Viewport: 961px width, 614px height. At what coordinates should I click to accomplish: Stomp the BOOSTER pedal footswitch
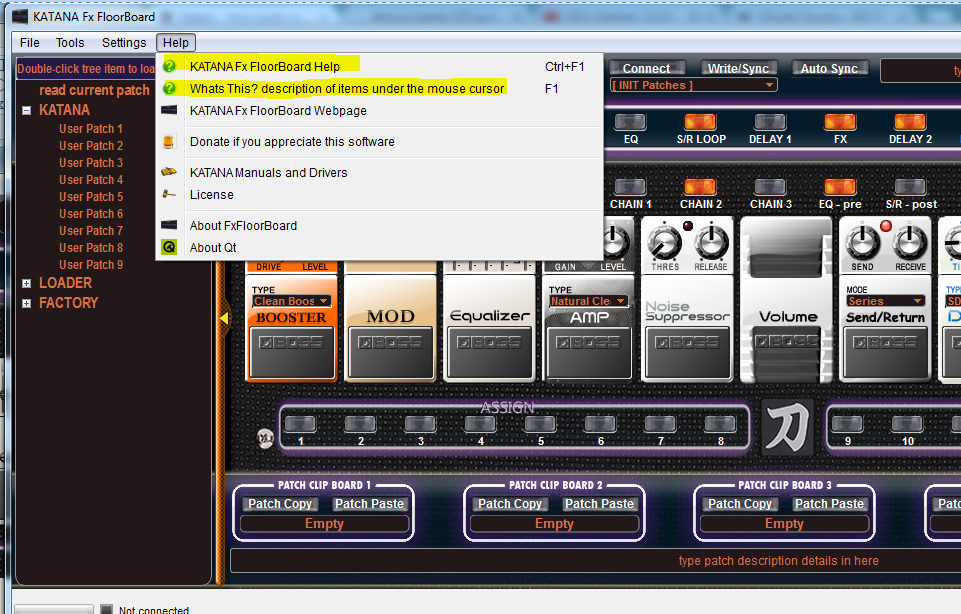pyautogui.click(x=292, y=351)
